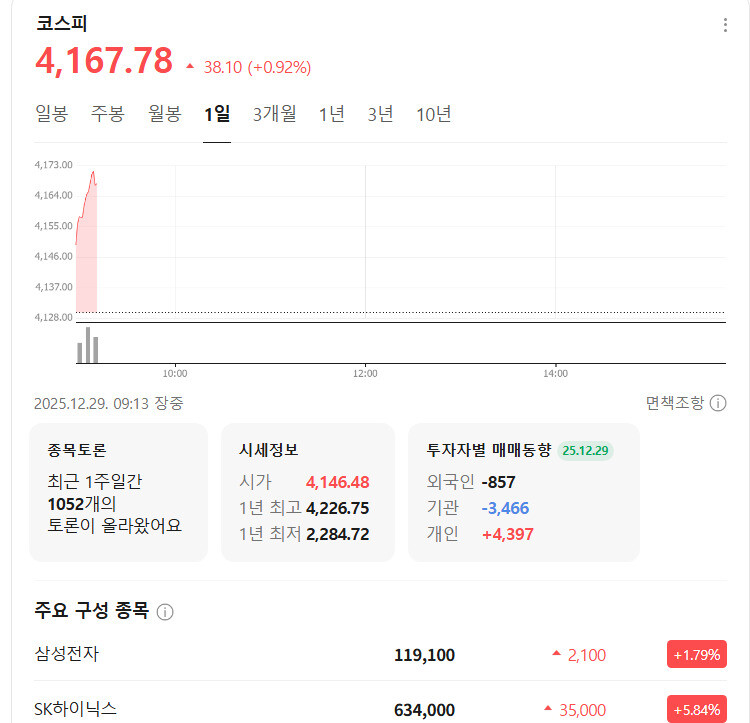The height and width of the screenshot is (723, 750).
Task: Click the up-arrow beside Samsung's 2,100 change
Action: pos(556,655)
